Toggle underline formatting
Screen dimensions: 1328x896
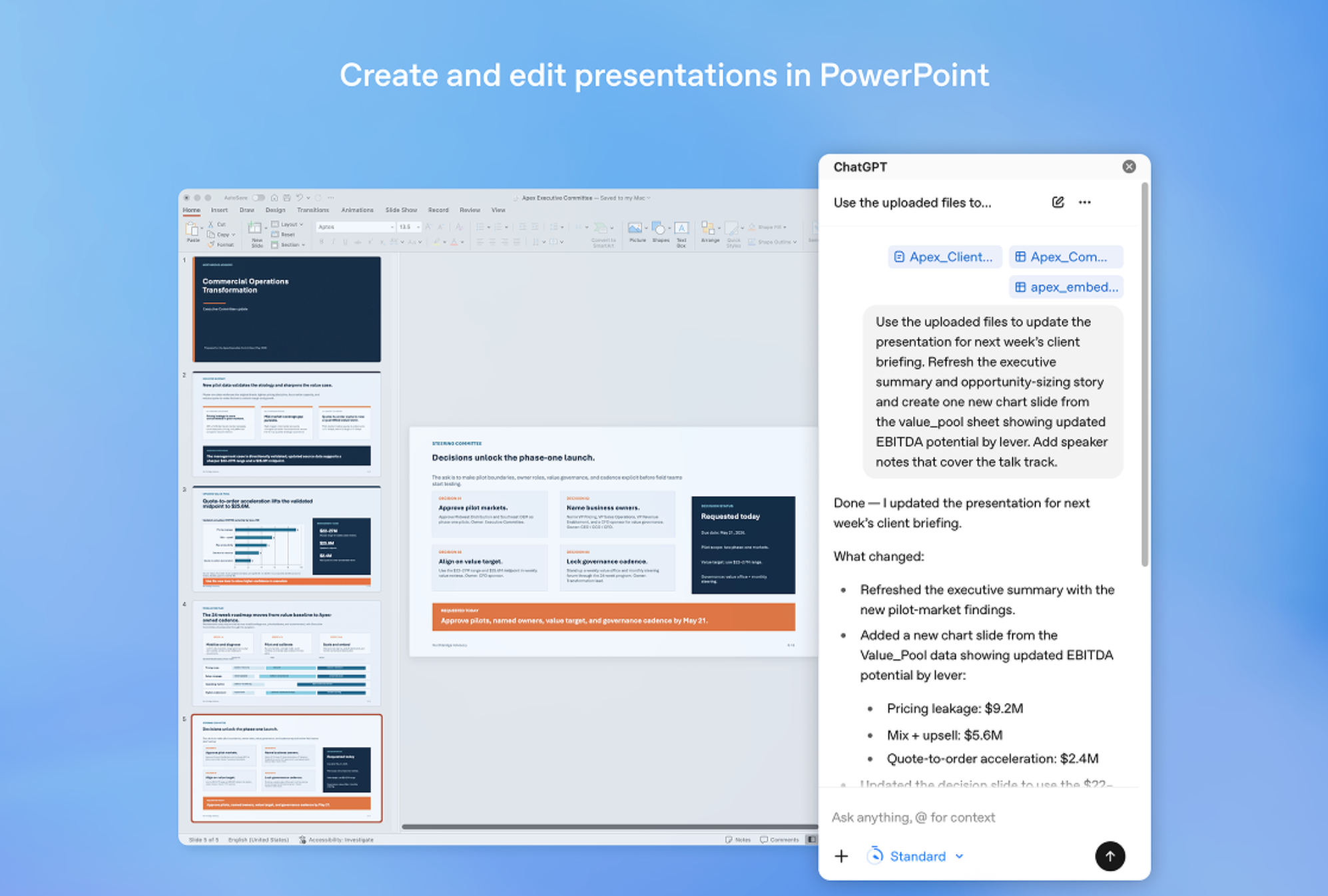point(345,242)
